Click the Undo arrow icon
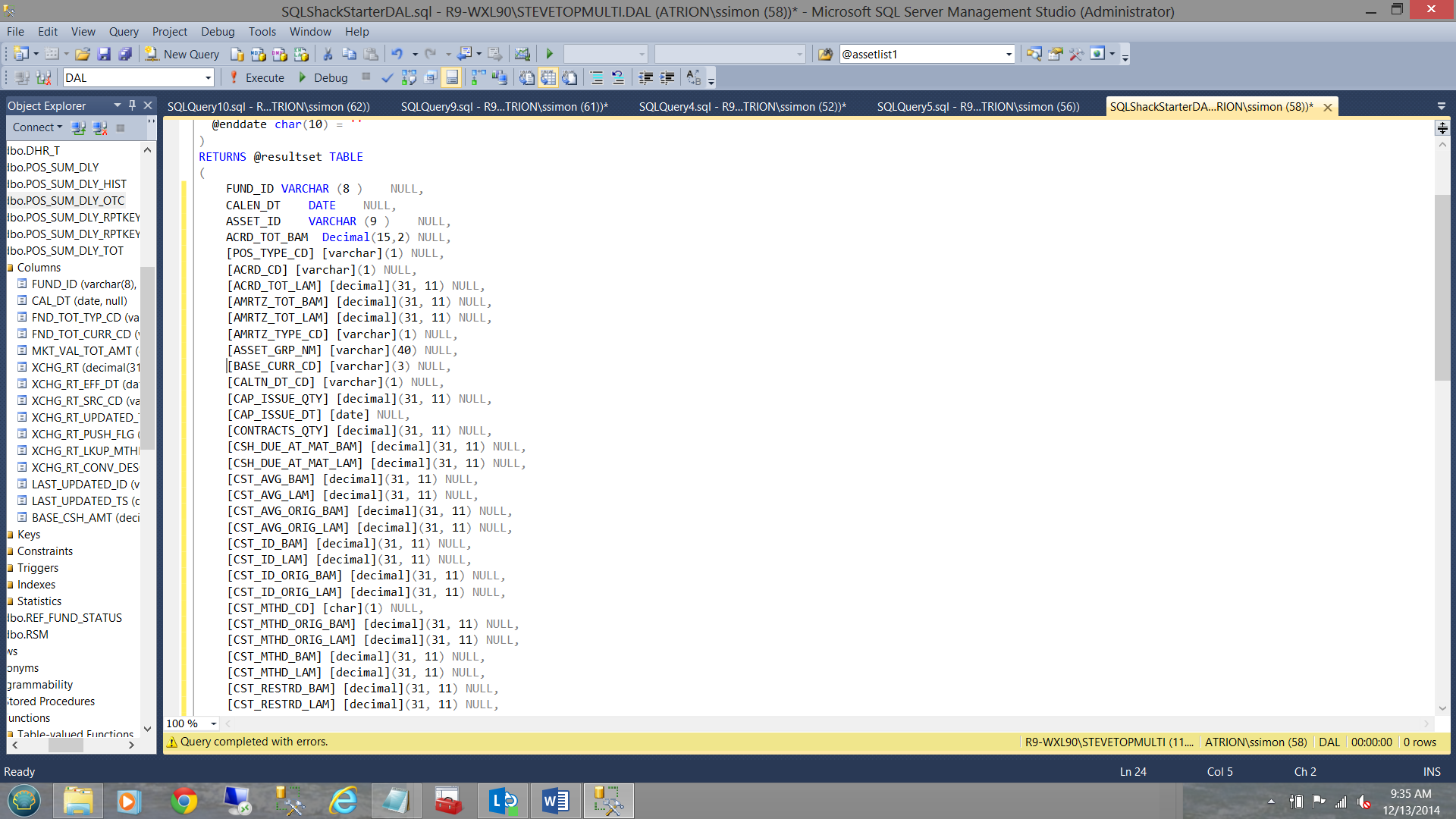Viewport: 1456px width, 819px height. click(x=397, y=54)
